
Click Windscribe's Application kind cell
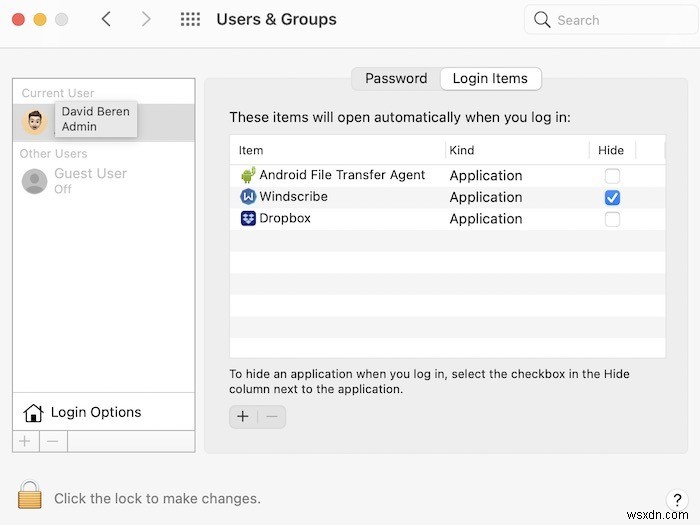pos(486,197)
